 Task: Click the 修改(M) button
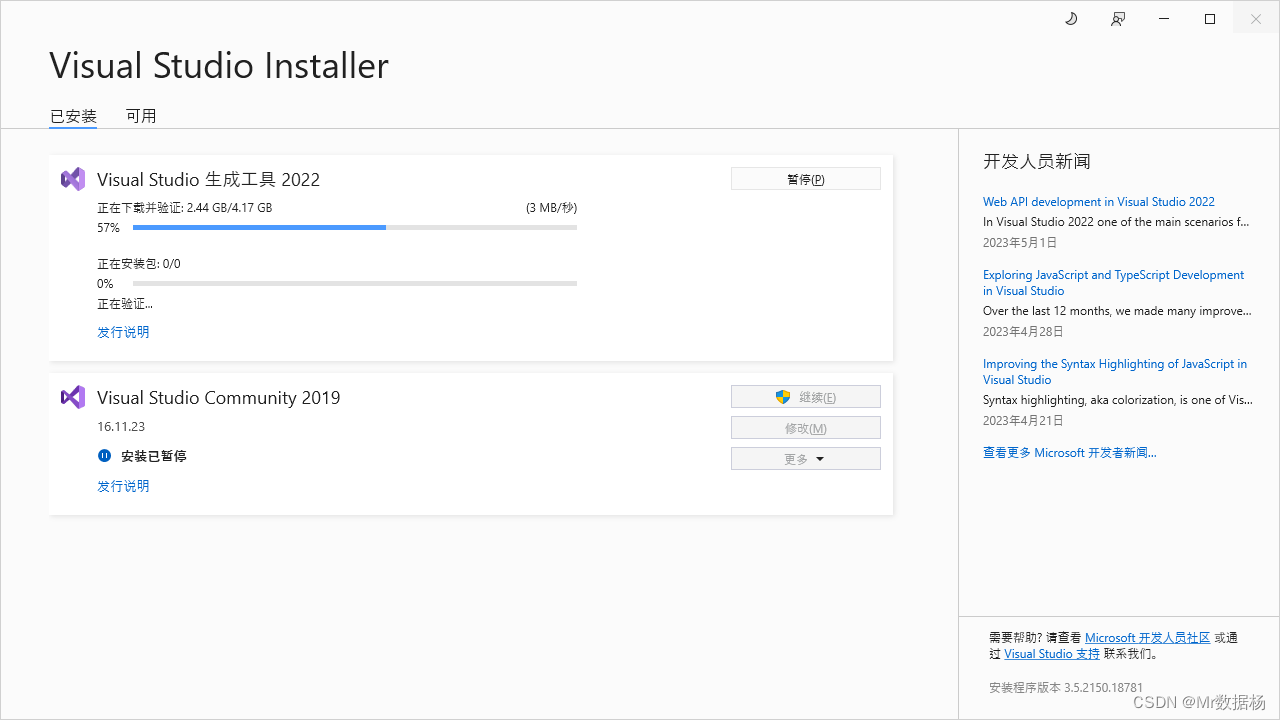tap(805, 427)
